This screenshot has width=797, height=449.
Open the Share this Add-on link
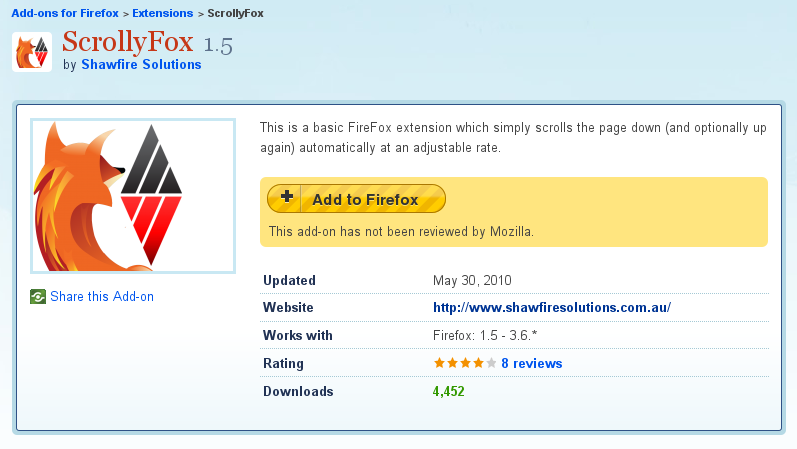(102, 296)
